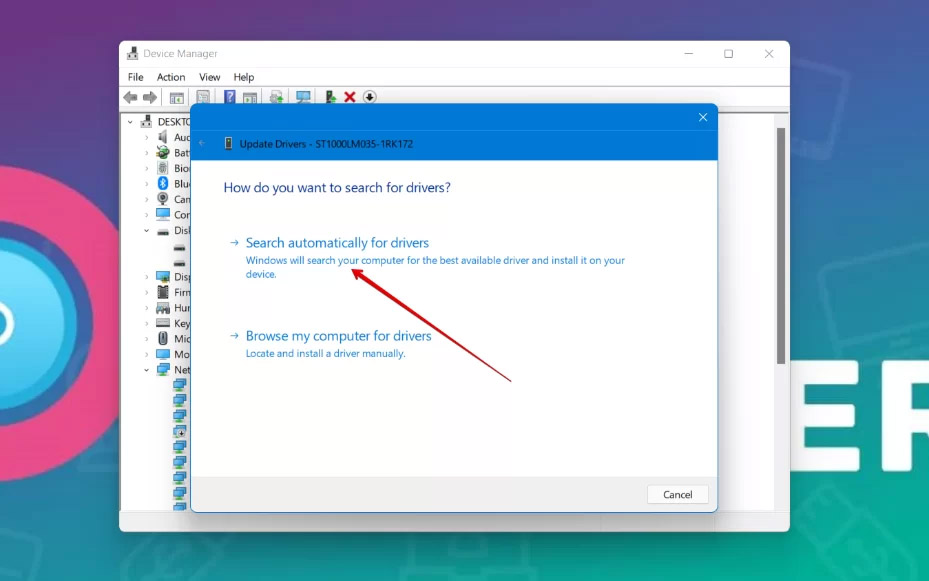
Task: Click the device with green arrow toolbar icon
Action: 331,97
